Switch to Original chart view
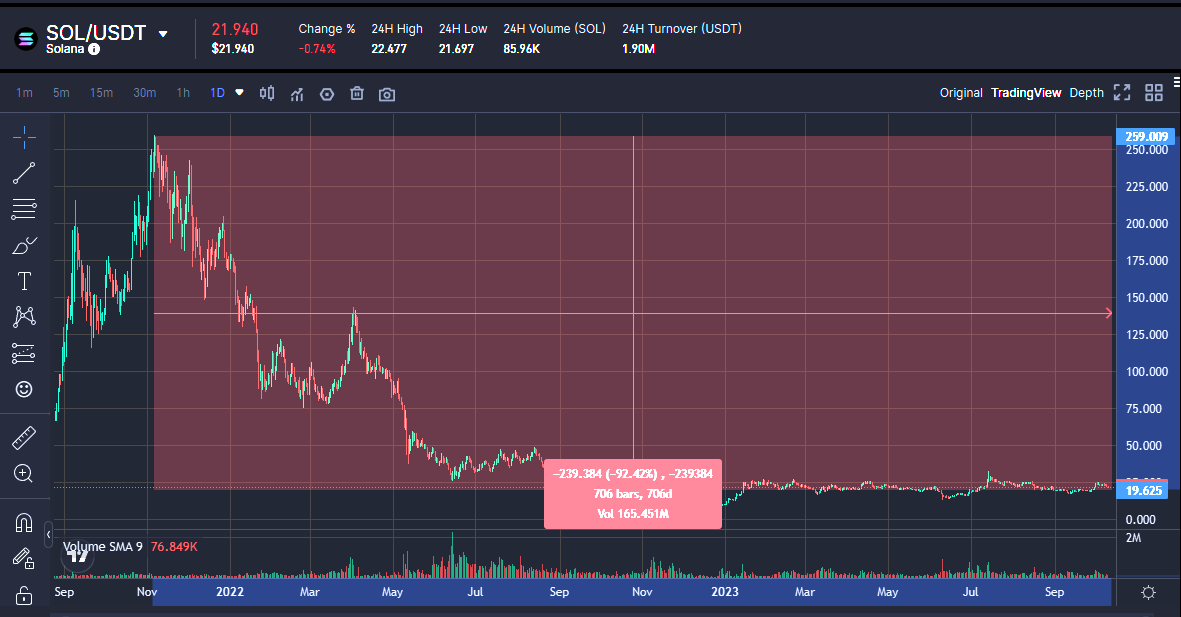 [x=961, y=93]
